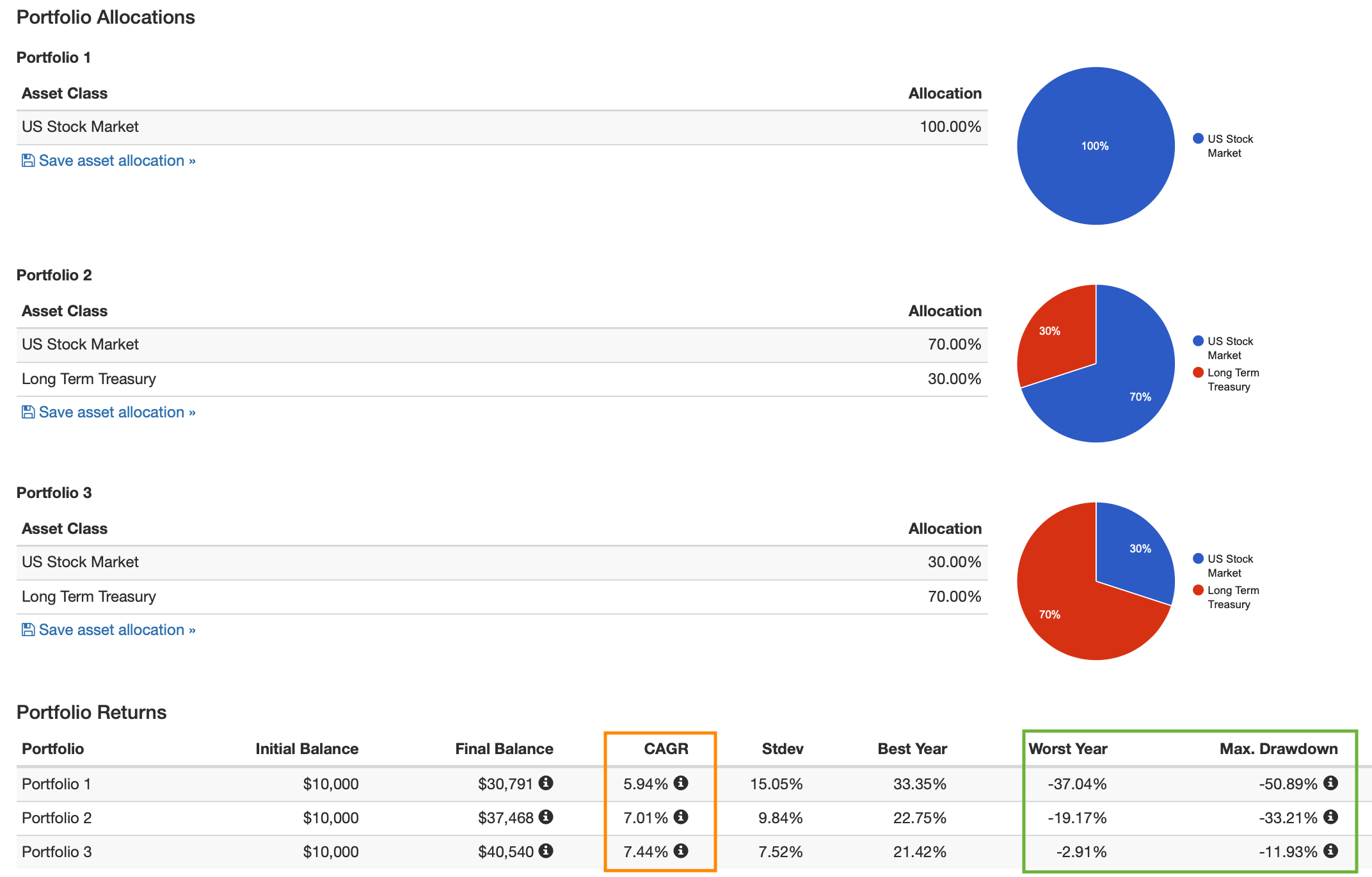Click info icon beside 7.44% CAGR

coord(681,851)
